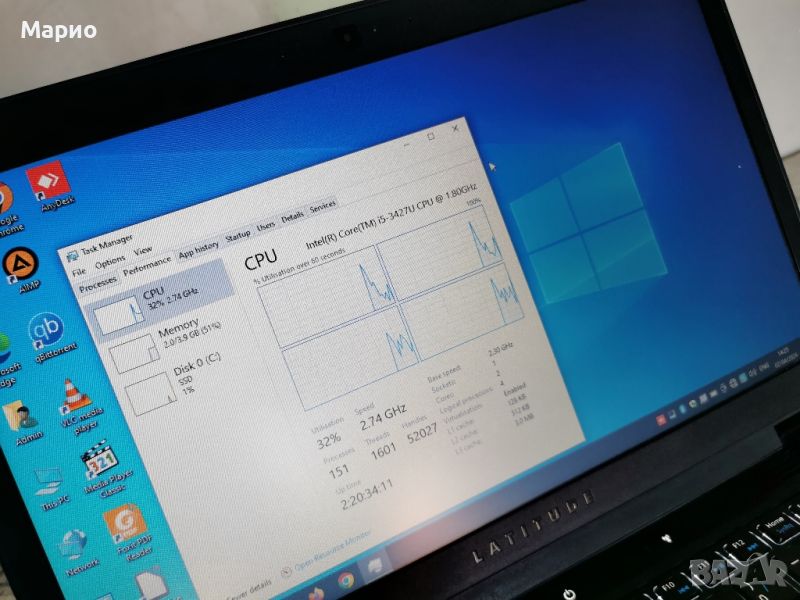Open the Admin user folder icon

[23, 422]
